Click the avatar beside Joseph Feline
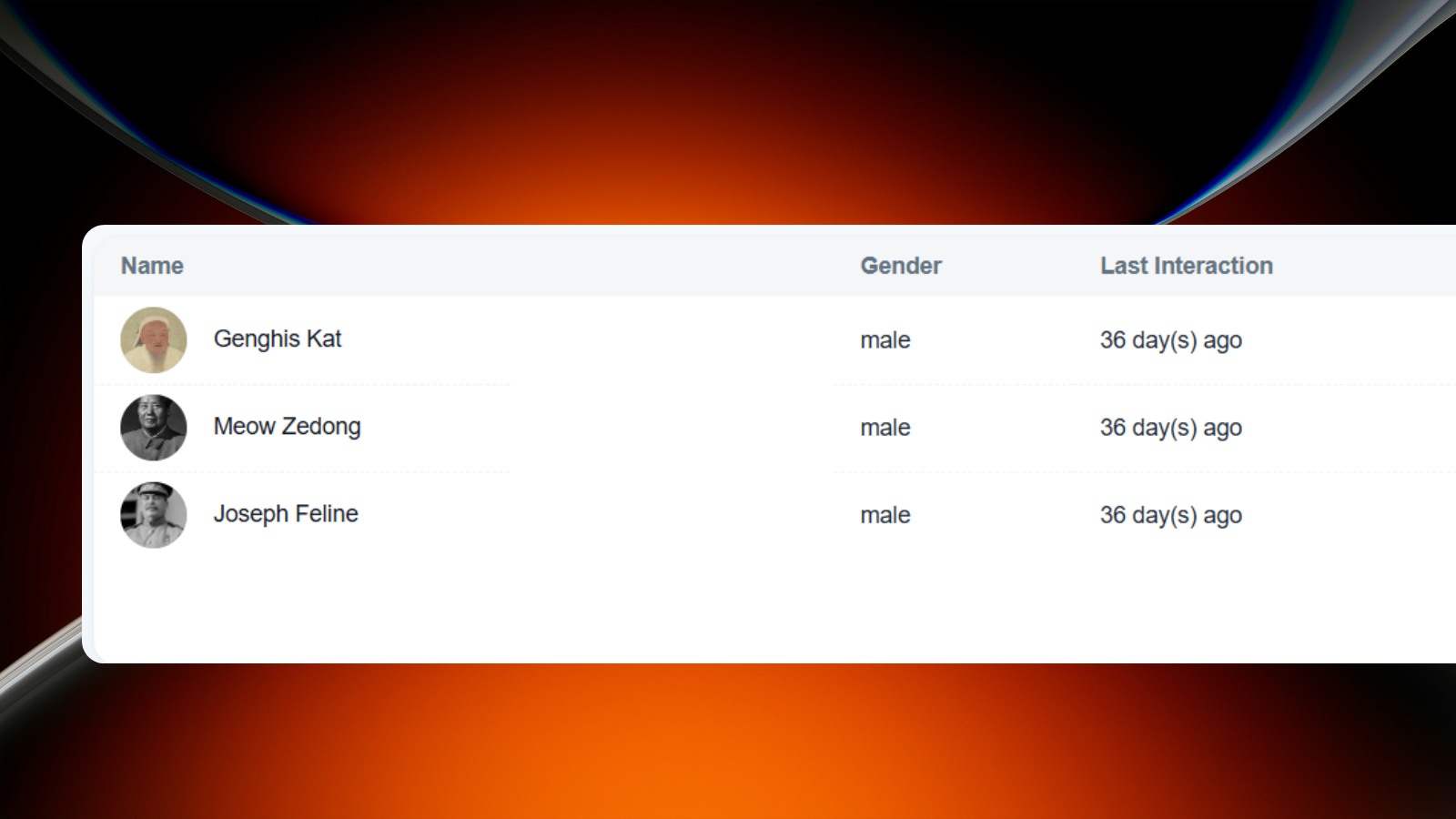 pos(154,515)
